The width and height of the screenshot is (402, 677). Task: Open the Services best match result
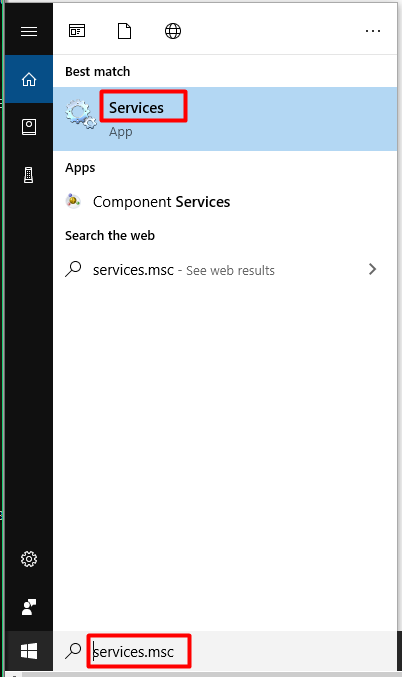[225, 119]
